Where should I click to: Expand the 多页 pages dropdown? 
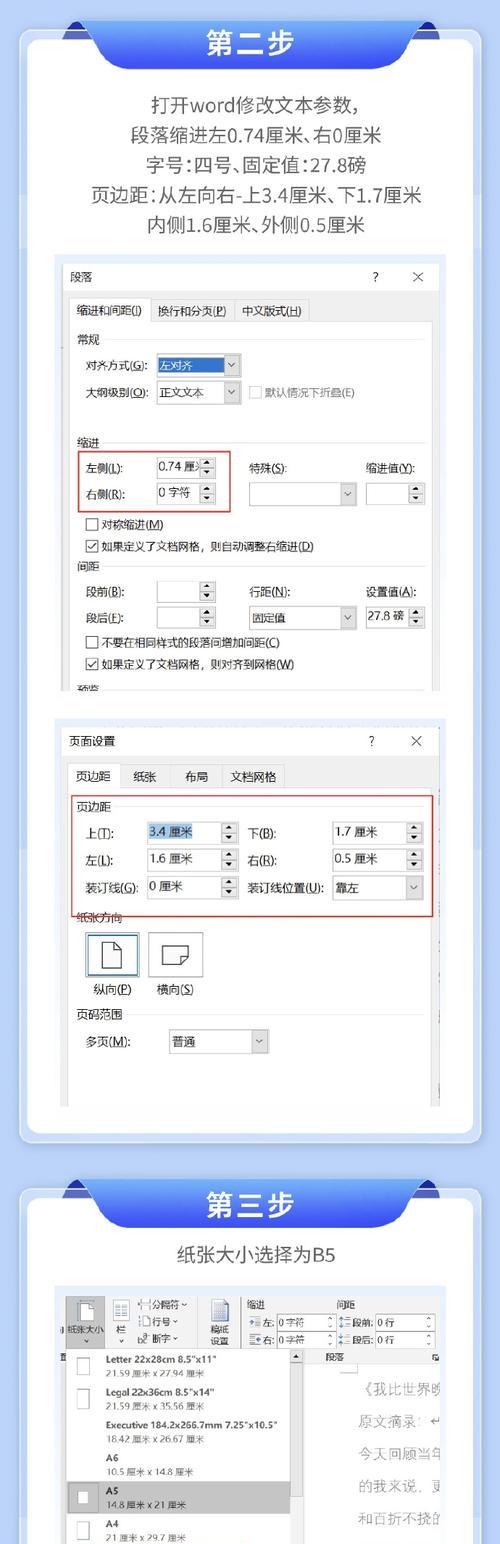(x=218, y=1041)
